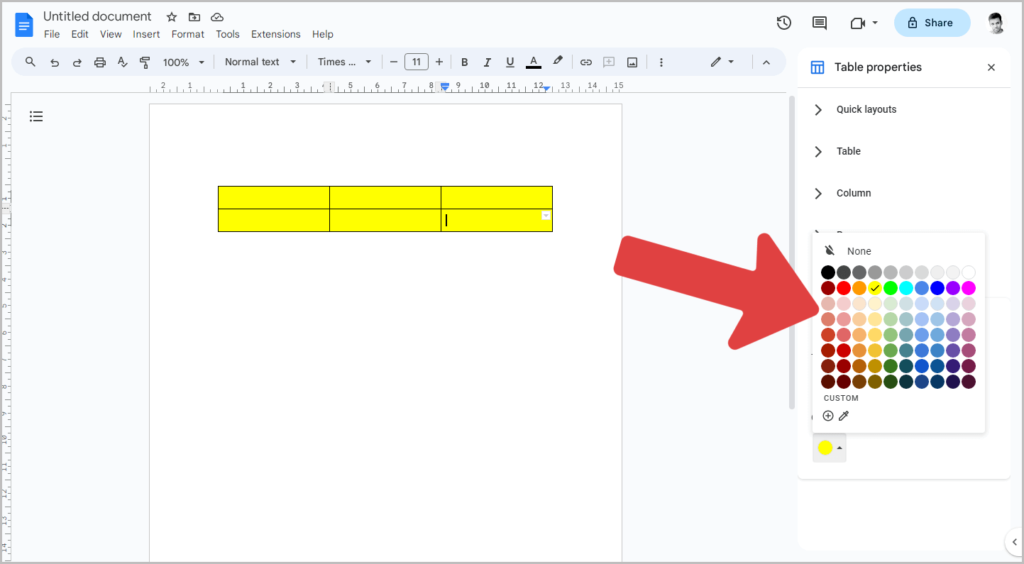Pick the magenta color swatch
Screen dimensions: 1024x564
968,288
